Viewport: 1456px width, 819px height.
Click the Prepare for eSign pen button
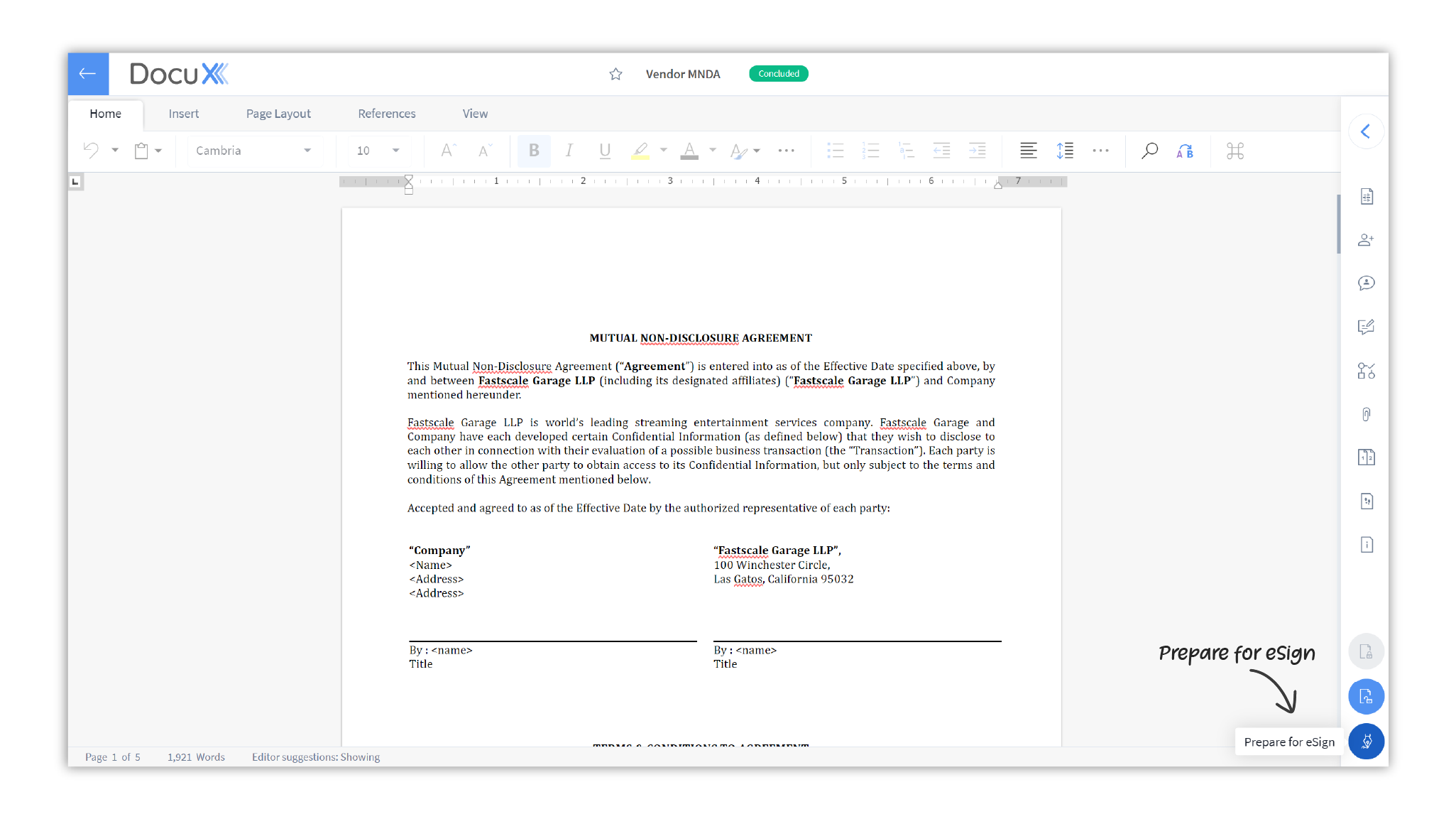(x=1367, y=742)
